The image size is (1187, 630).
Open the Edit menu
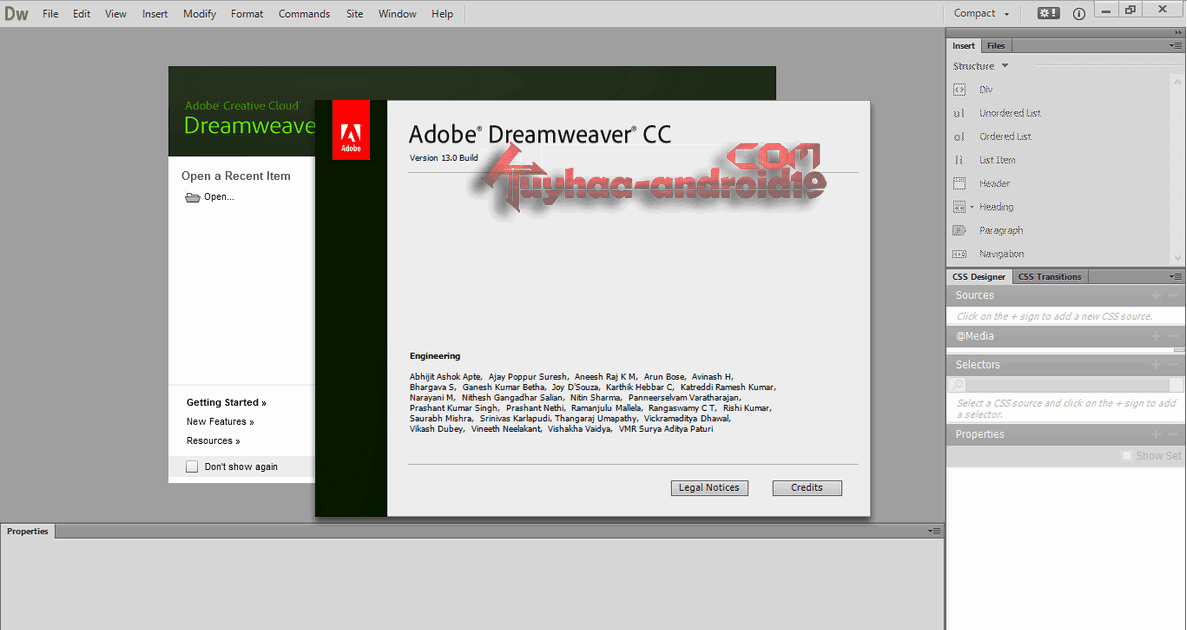click(x=82, y=14)
